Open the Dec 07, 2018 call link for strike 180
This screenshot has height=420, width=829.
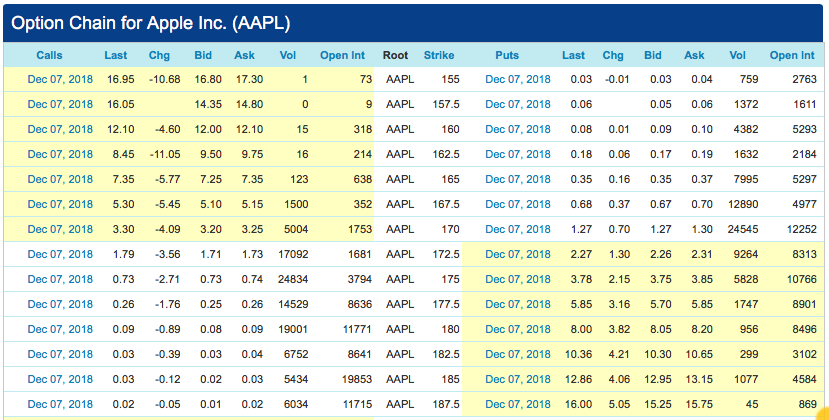click(x=60, y=329)
